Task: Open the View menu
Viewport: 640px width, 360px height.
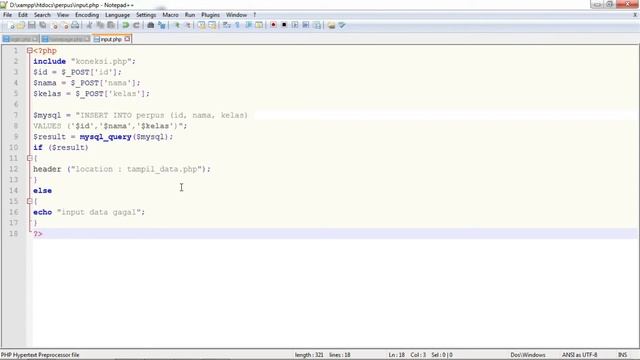Action: [63, 15]
